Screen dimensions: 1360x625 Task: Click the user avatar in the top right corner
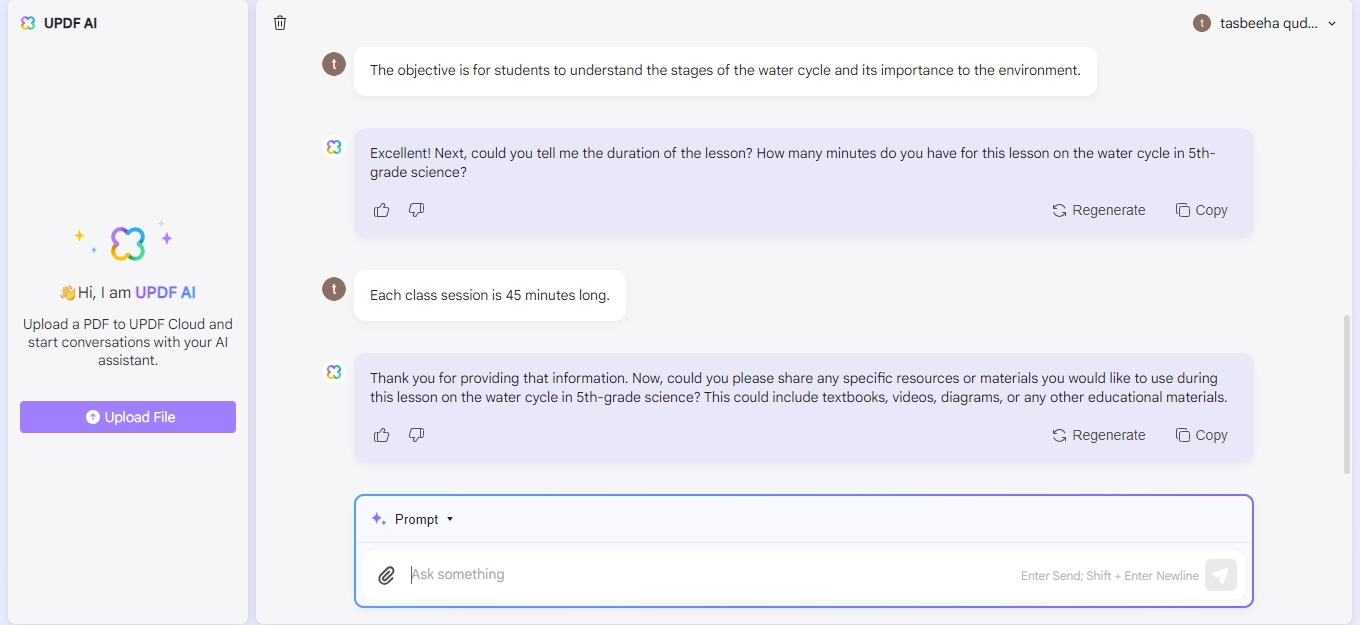tap(1202, 22)
